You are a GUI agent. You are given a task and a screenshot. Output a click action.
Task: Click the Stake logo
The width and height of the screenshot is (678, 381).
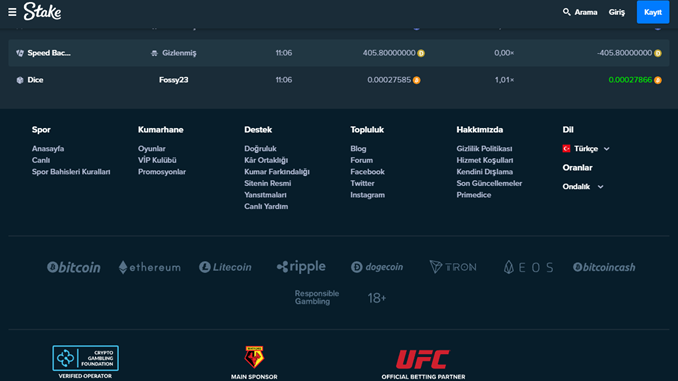[x=42, y=12]
